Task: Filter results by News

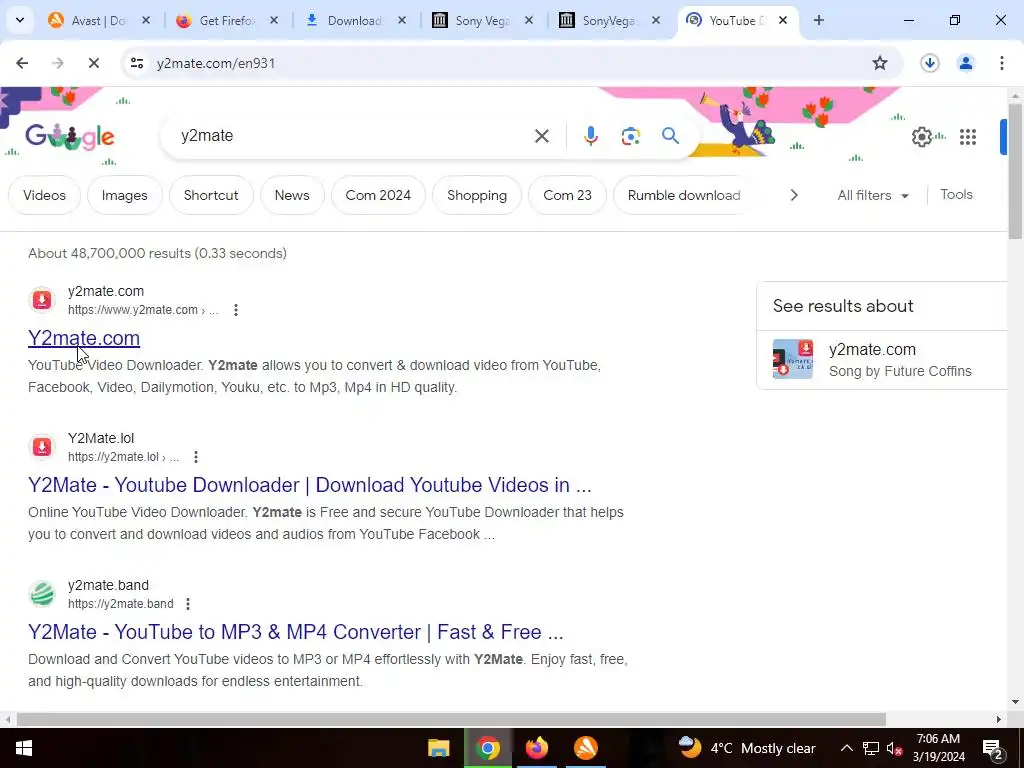Action: coord(292,195)
